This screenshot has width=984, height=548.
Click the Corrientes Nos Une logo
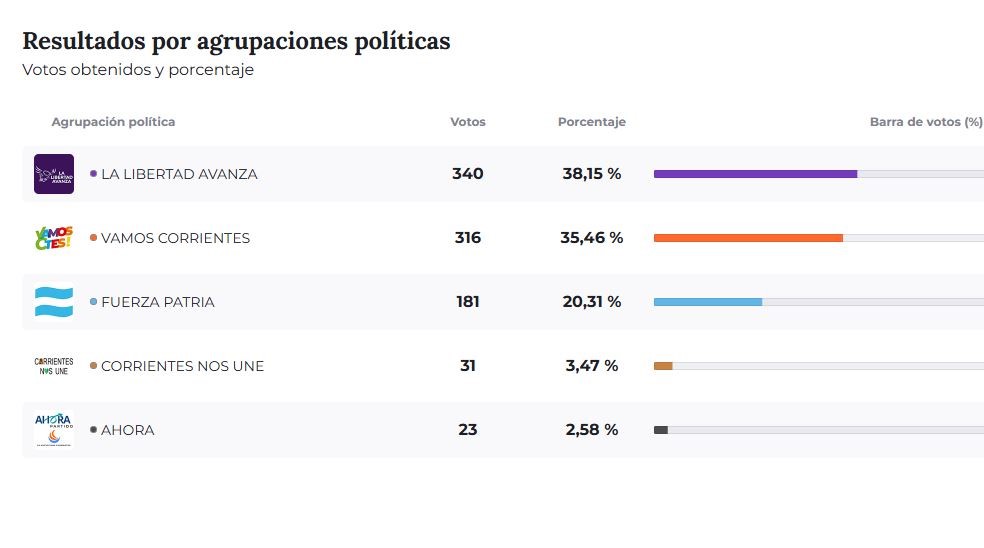(x=54, y=366)
